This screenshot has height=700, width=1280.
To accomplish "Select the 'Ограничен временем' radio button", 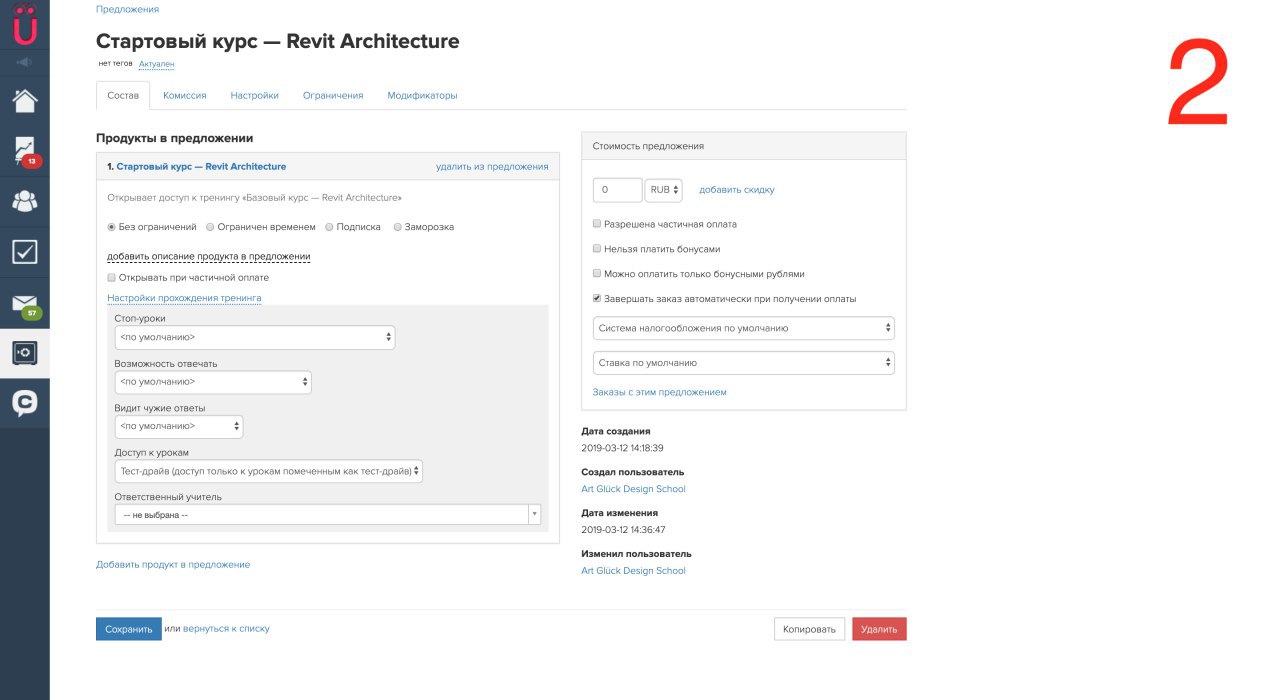I will pyautogui.click(x=210, y=227).
